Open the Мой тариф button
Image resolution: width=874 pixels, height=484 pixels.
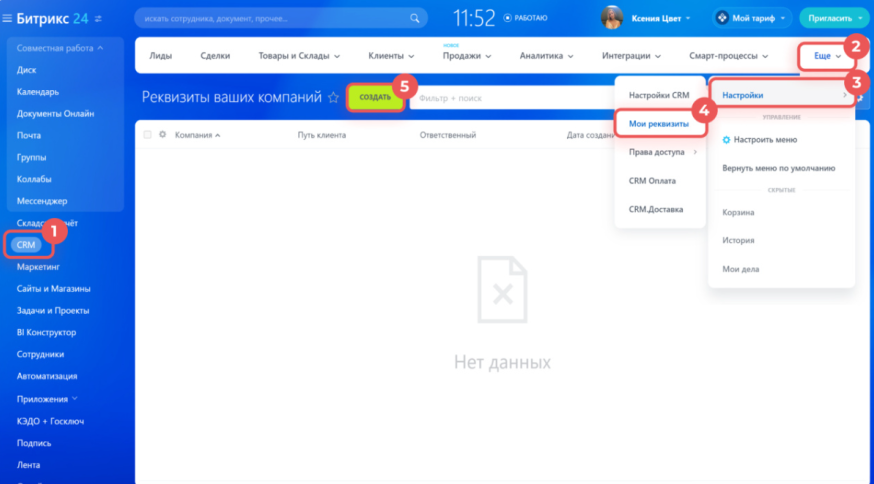[x=752, y=18]
